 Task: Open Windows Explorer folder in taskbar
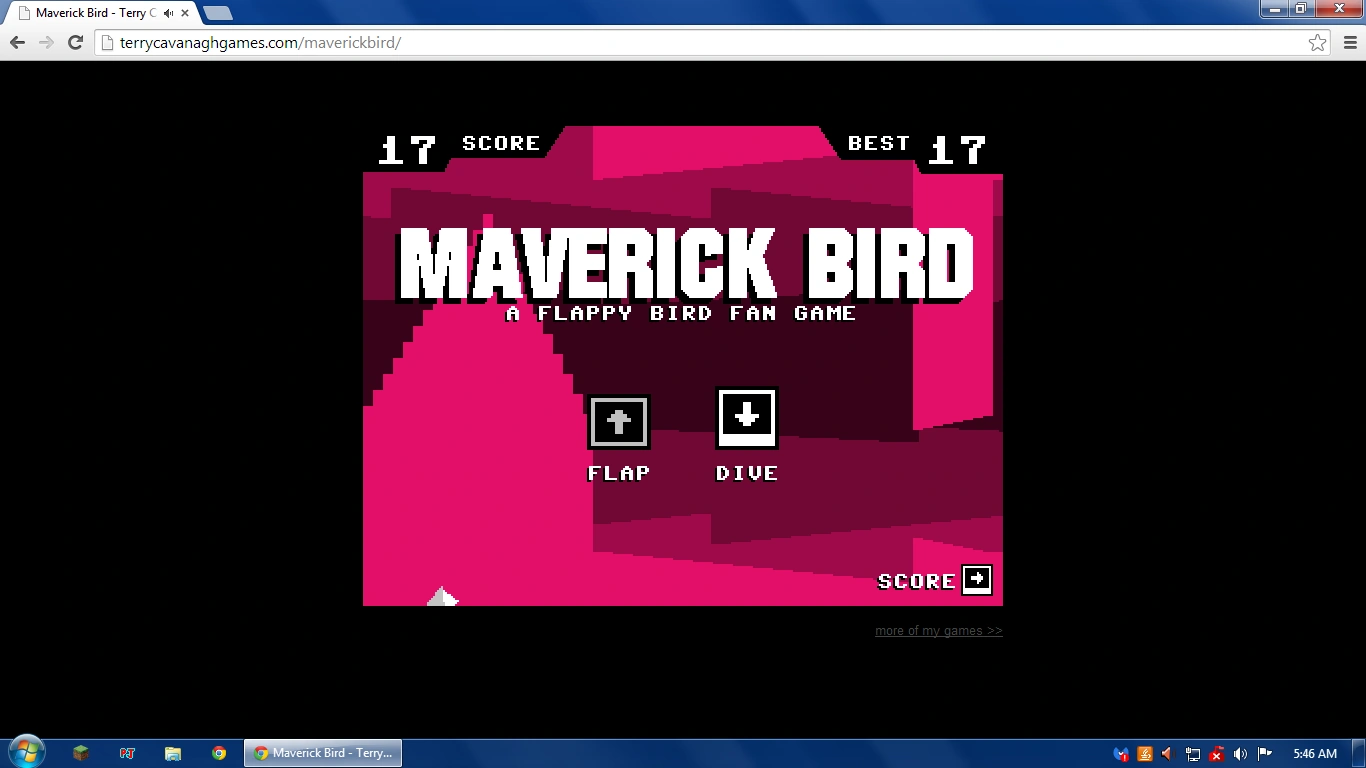tap(173, 753)
